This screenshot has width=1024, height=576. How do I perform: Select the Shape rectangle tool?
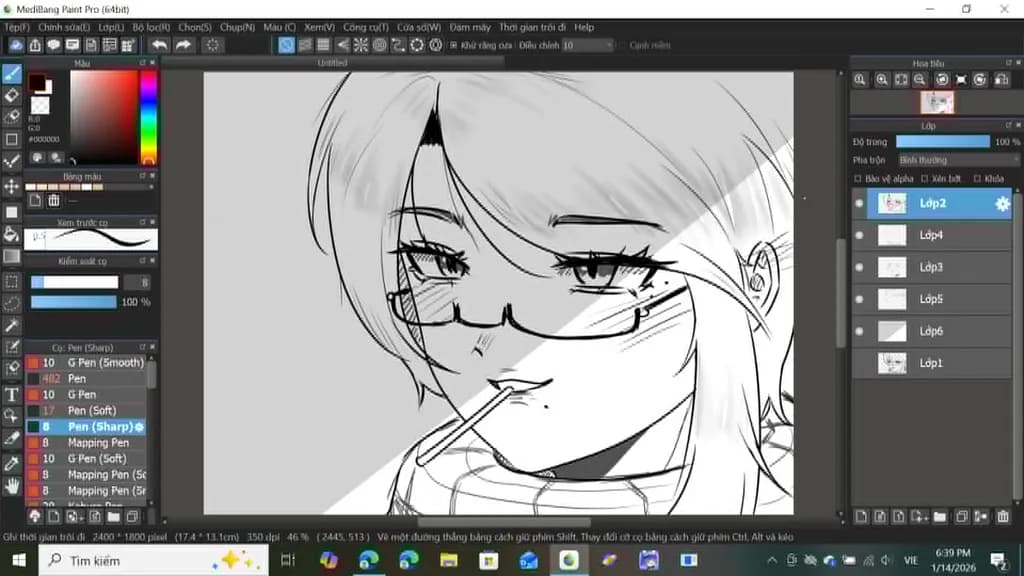coord(12,139)
